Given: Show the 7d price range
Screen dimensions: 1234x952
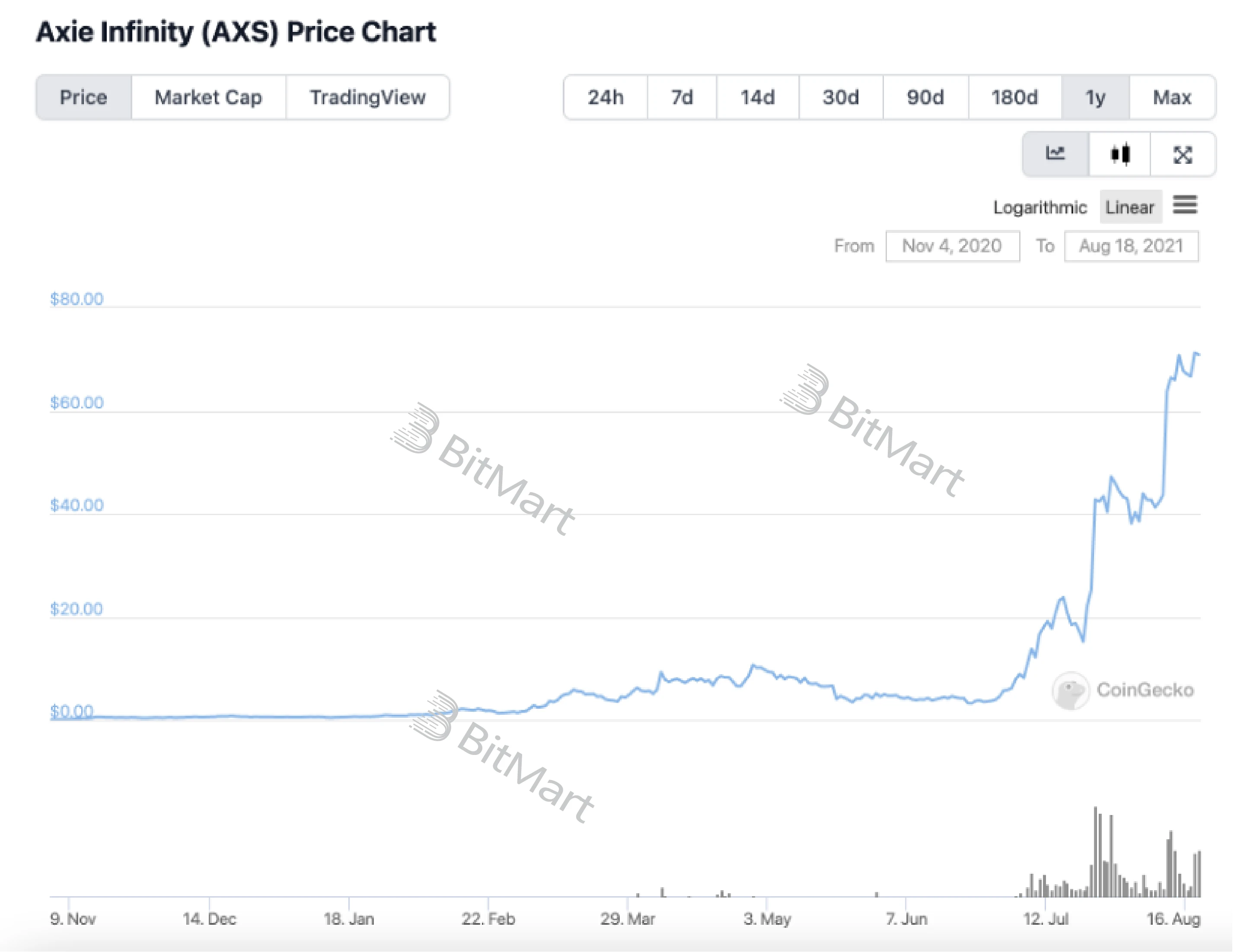Looking at the screenshot, I should [x=682, y=97].
